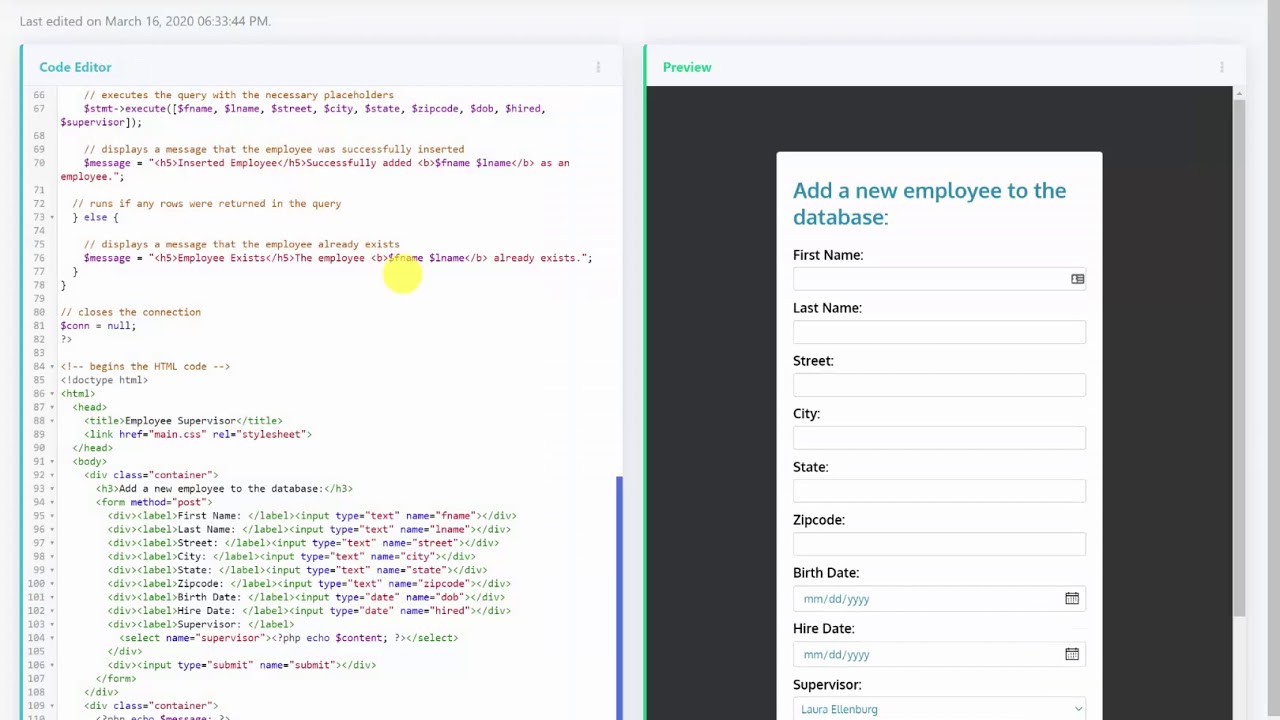Click the 'Street:' label in preview
The width and height of the screenshot is (1280, 720).
coord(813,361)
